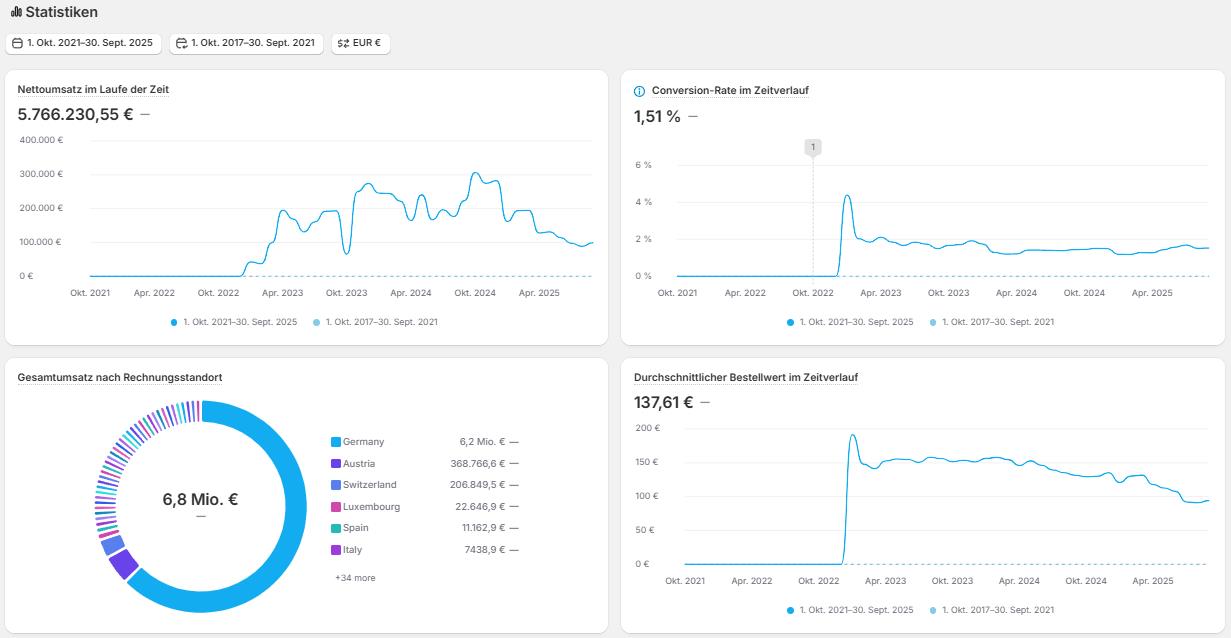Open Gesamtumsatz nach Rechnungsstandort report
The image size is (1231, 638).
click(x=120, y=378)
